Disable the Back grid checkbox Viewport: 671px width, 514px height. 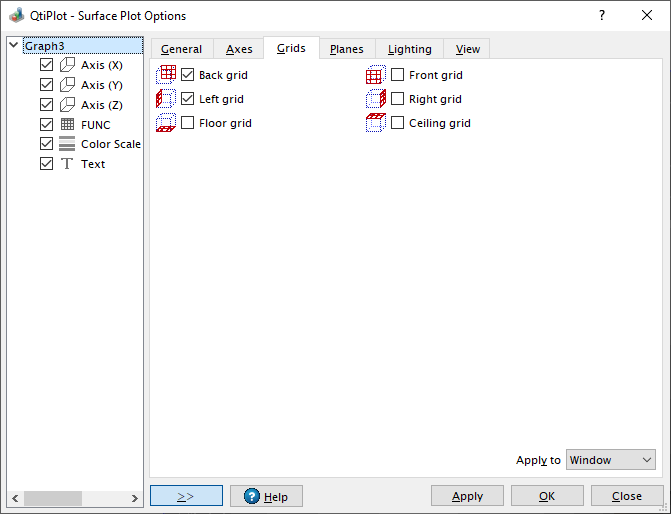tap(187, 75)
